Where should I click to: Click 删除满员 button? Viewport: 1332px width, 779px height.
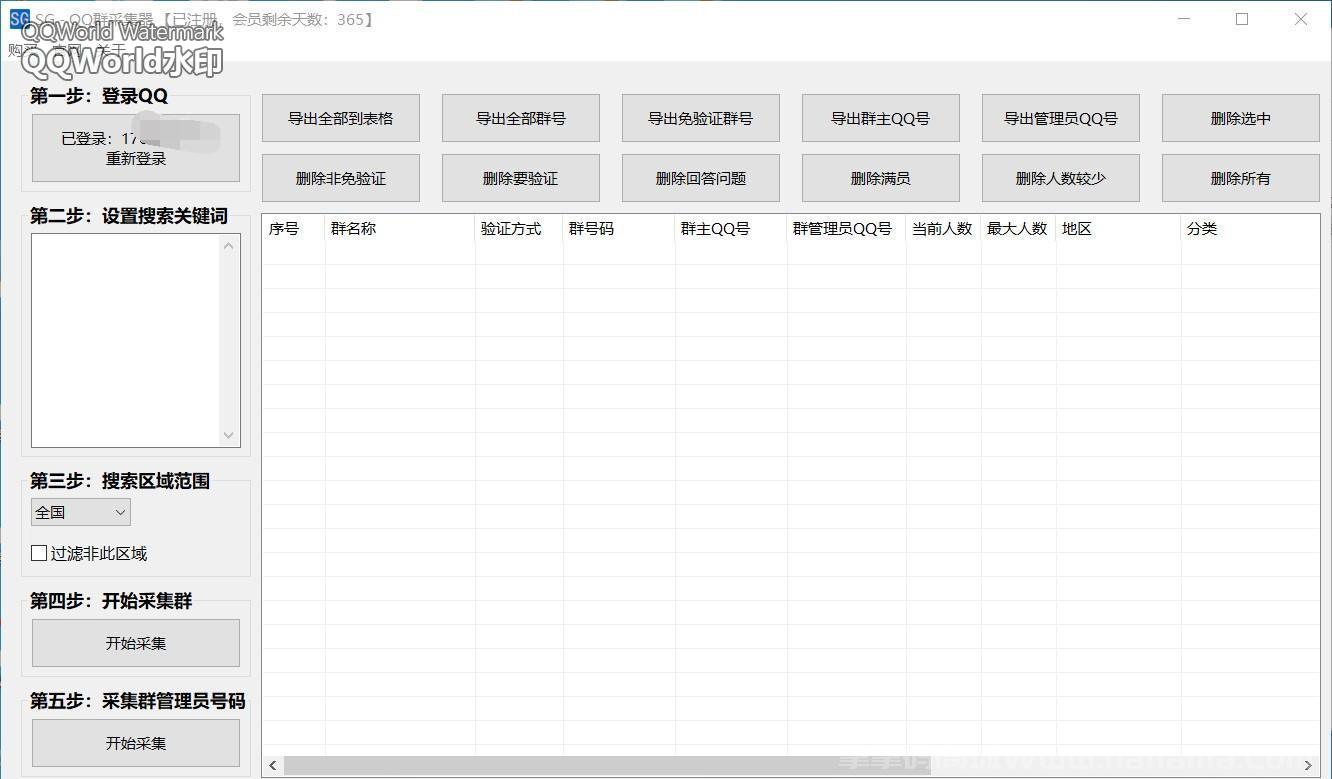click(881, 178)
